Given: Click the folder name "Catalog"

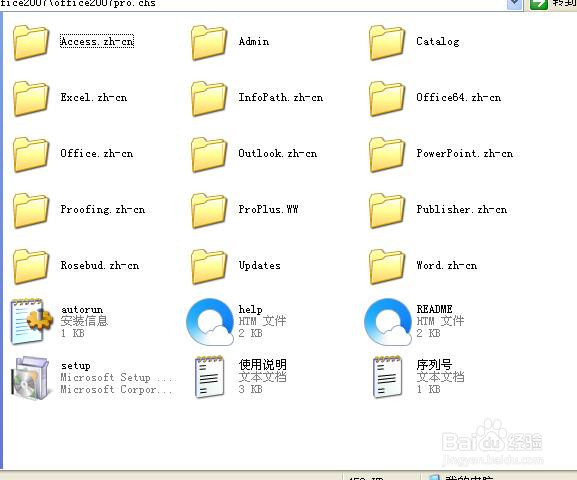Looking at the screenshot, I should tap(438, 42).
